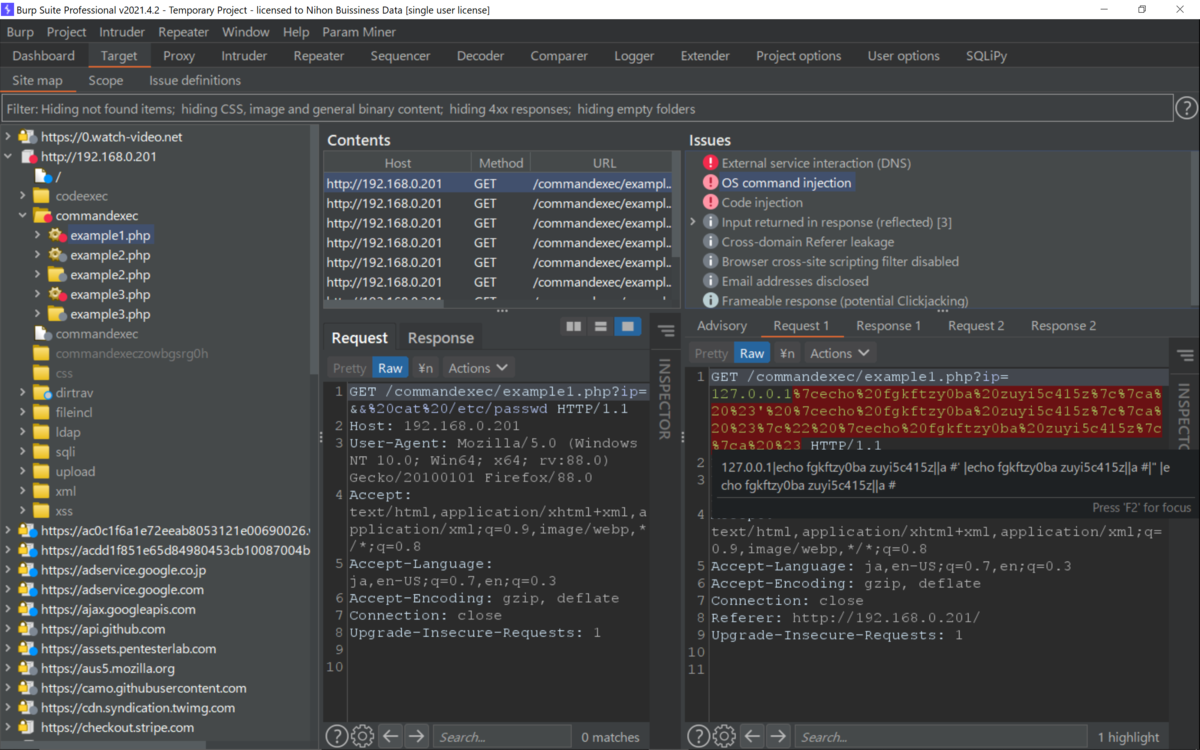Screen dimensions: 1200x750
Task: Expand the https://0.watch-video.net tree node
Action: point(9,137)
